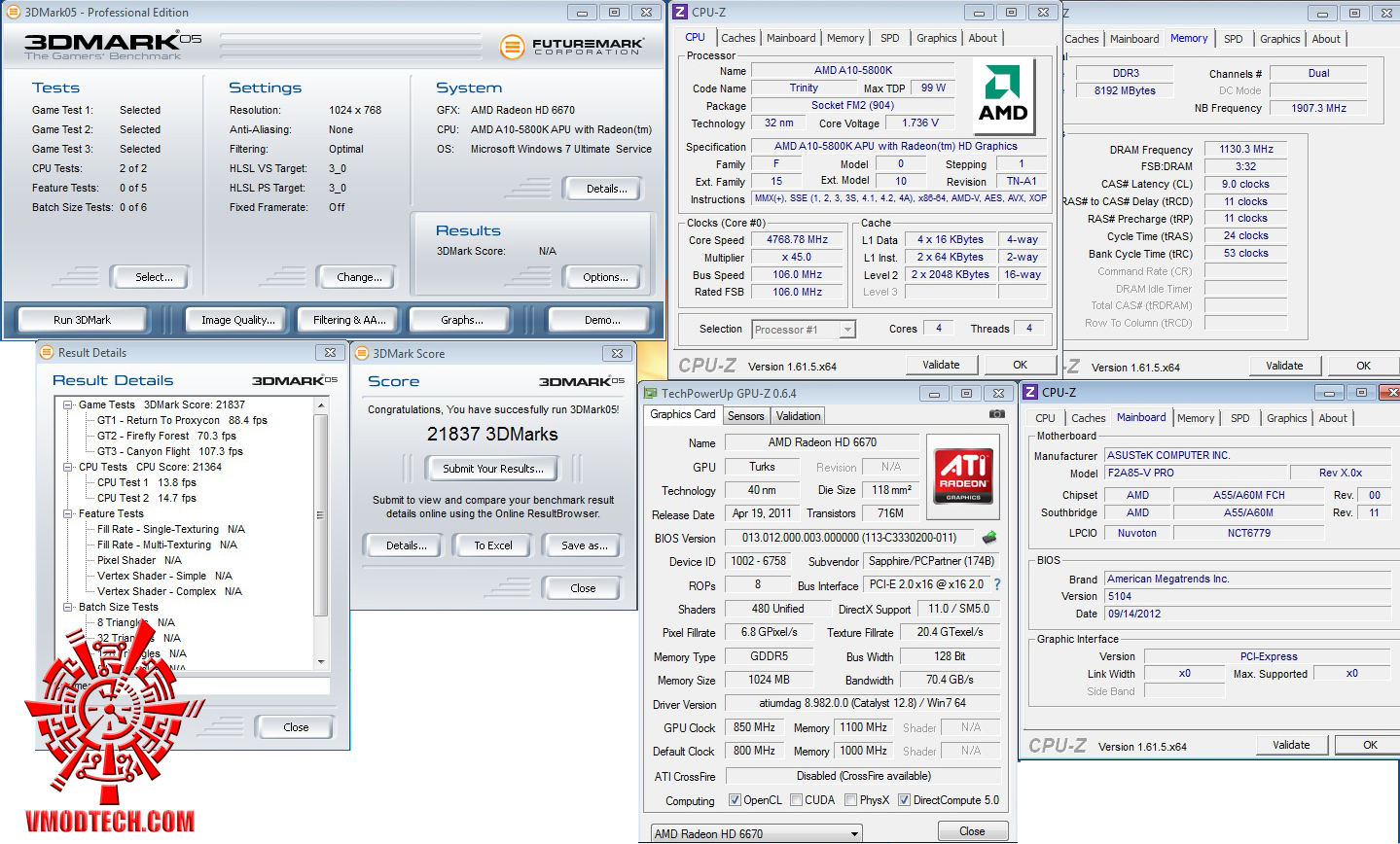Click the Futuremark Corporation logo
Screen dimensions: 1400x844
(x=571, y=46)
